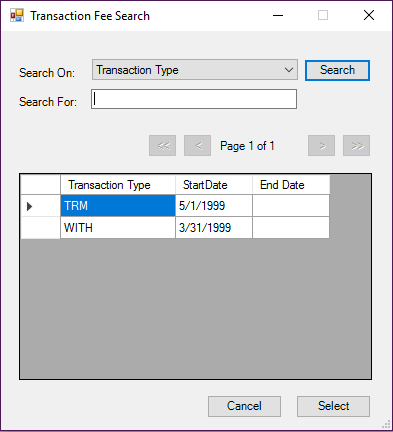
Task: Open the Search On dropdown arrow
Action: (289, 70)
